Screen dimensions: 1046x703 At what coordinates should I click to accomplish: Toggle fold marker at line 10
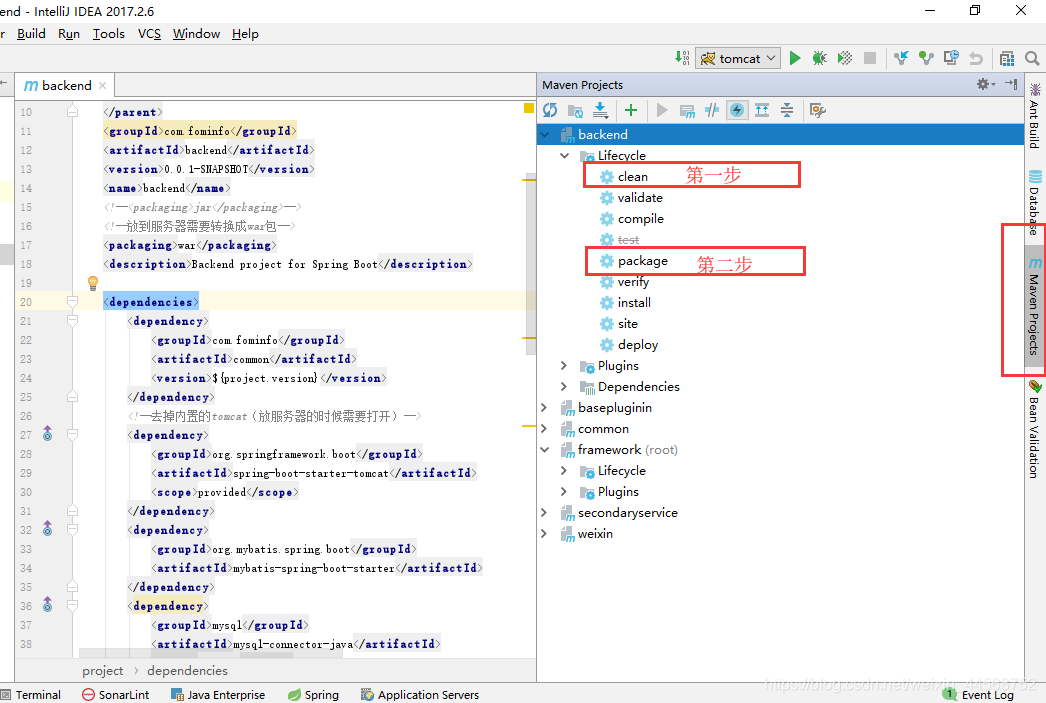coord(72,112)
